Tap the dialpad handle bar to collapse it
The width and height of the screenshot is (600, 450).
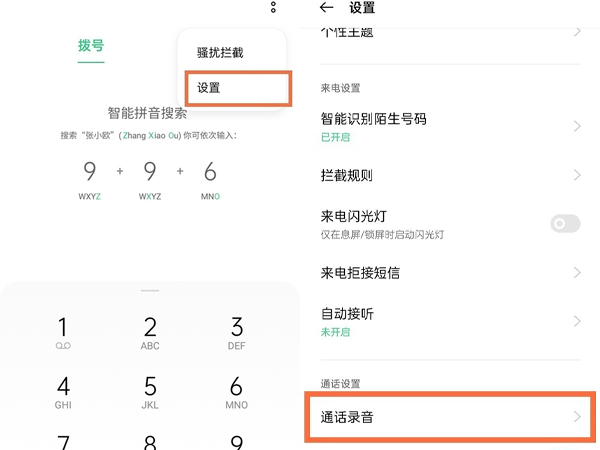point(150,291)
